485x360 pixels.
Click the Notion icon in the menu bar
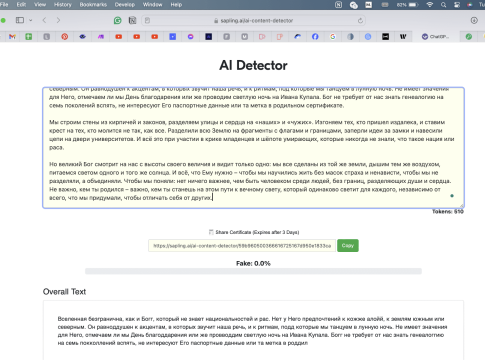338,5
